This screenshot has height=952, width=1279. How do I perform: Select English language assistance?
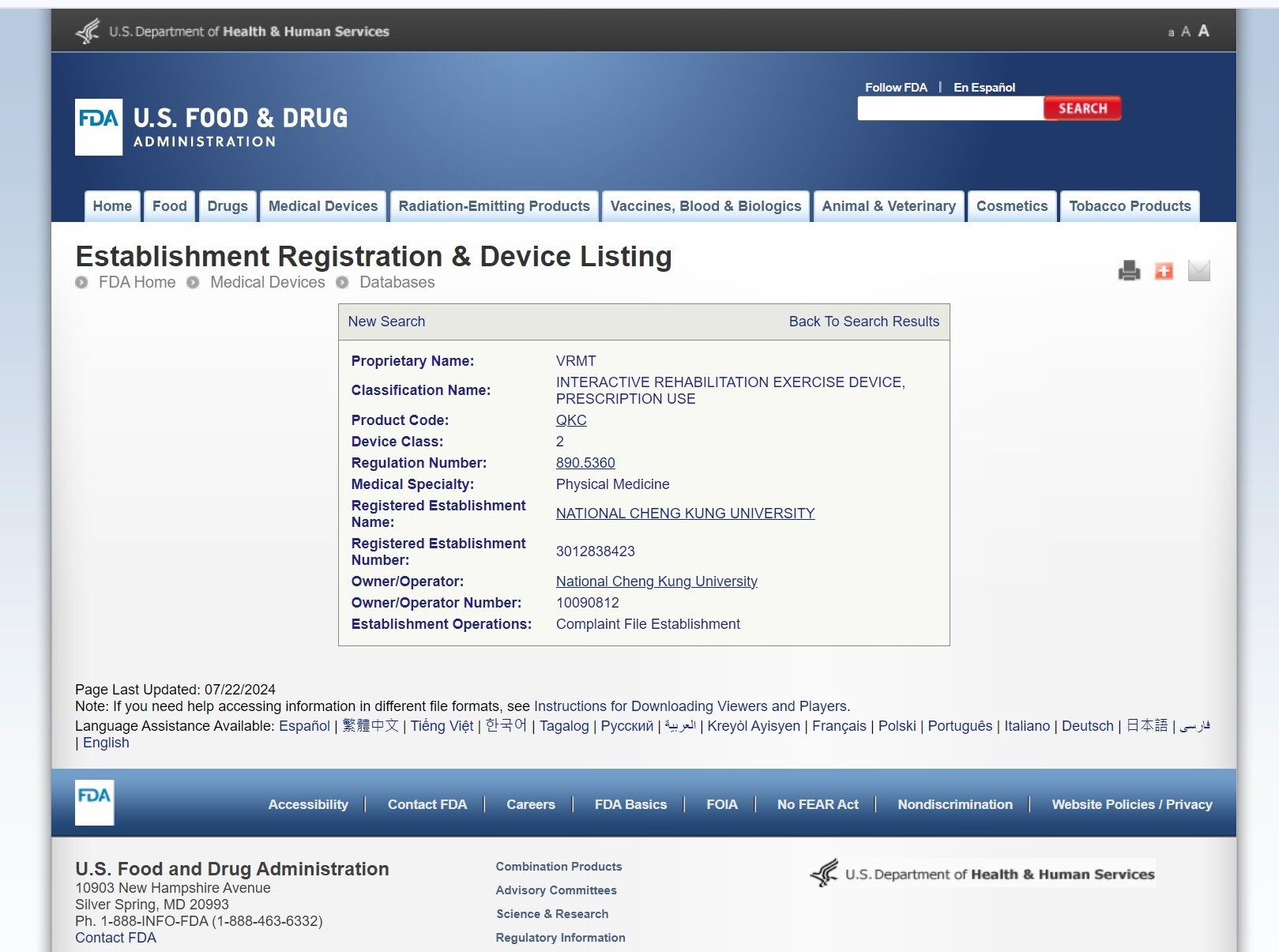106,743
